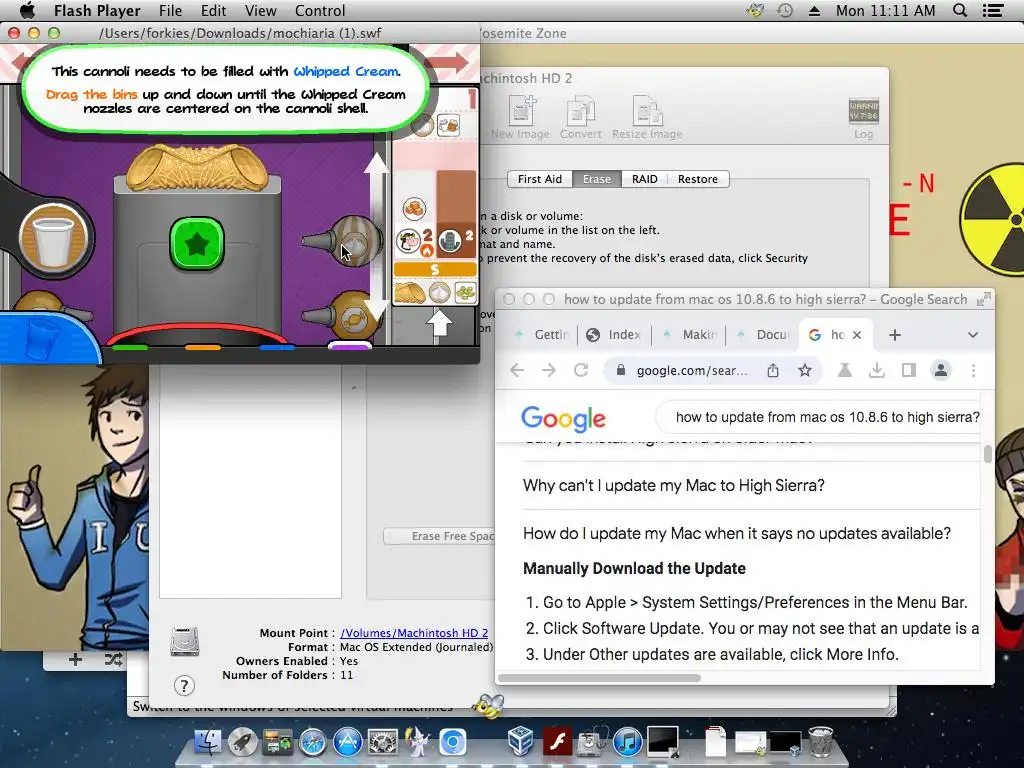Screen dimensions: 1024x768
Task: Open the Chrome three-dot menu
Action: coord(973,370)
